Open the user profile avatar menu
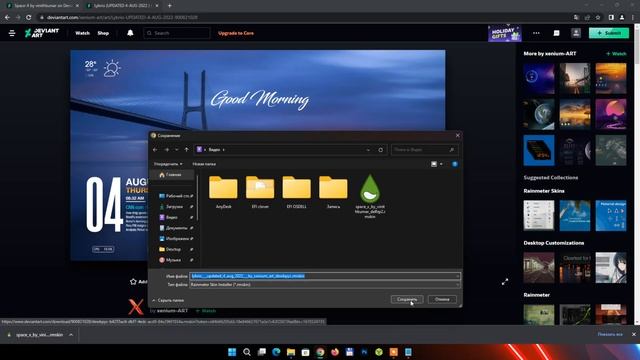 coord(576,33)
